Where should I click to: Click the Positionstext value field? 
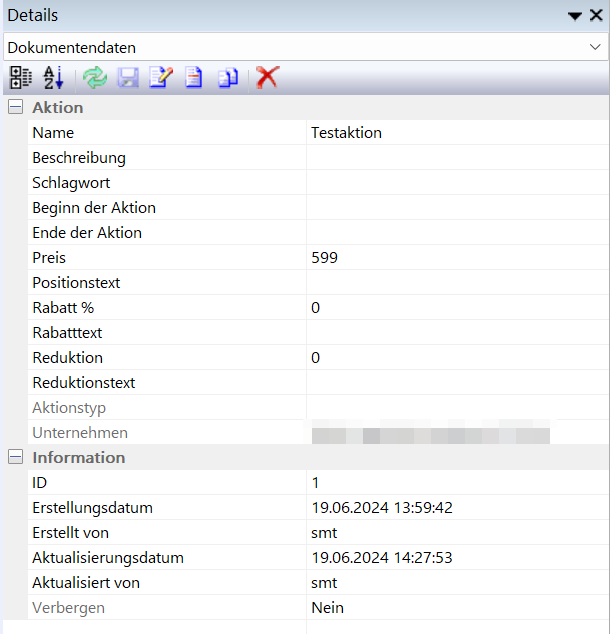pyautogui.click(x=457, y=283)
